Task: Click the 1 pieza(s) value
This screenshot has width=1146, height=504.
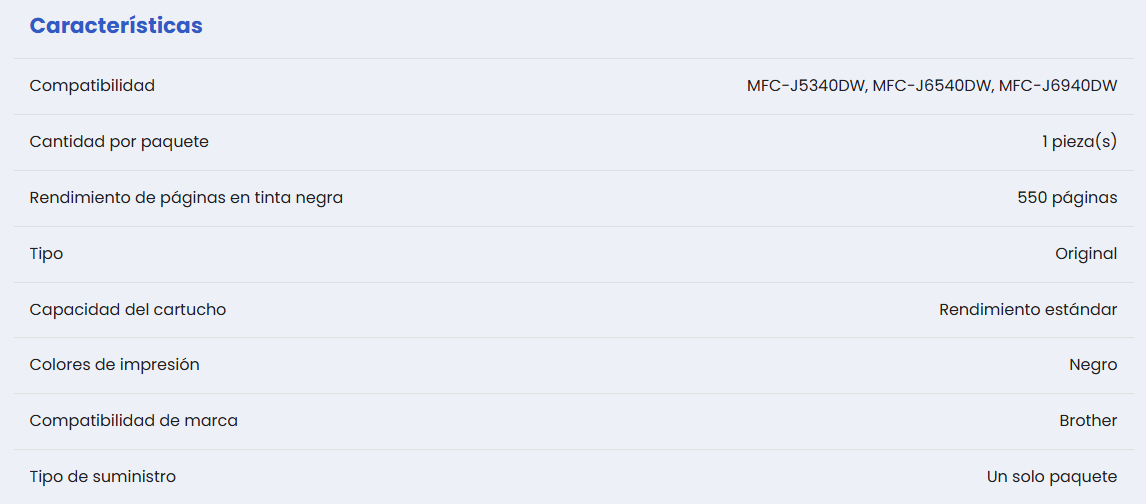Action: [x=1079, y=142]
